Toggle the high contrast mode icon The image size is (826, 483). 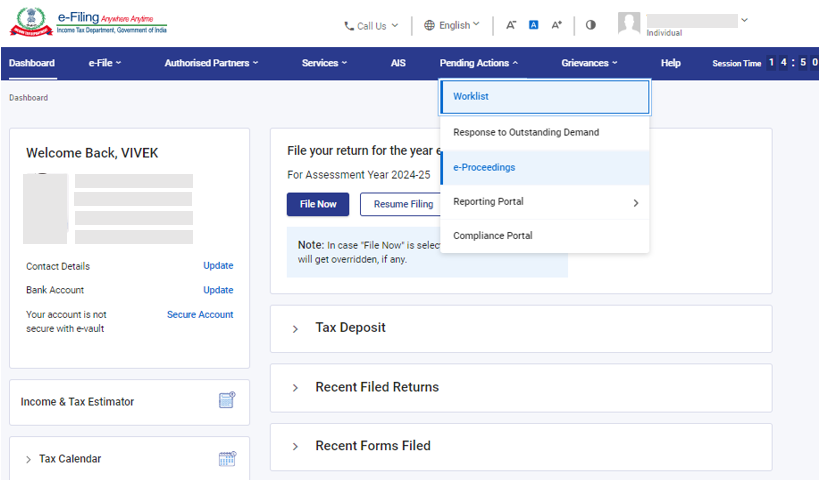[591, 25]
